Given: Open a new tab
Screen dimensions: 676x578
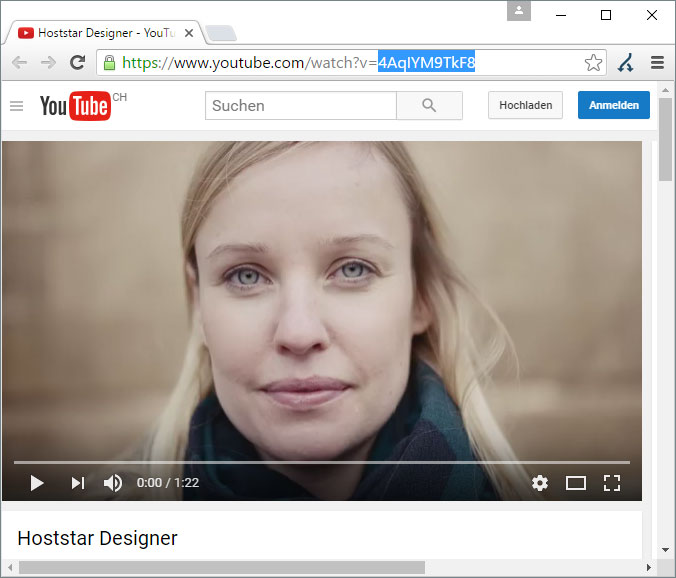Looking at the screenshot, I should (220, 33).
